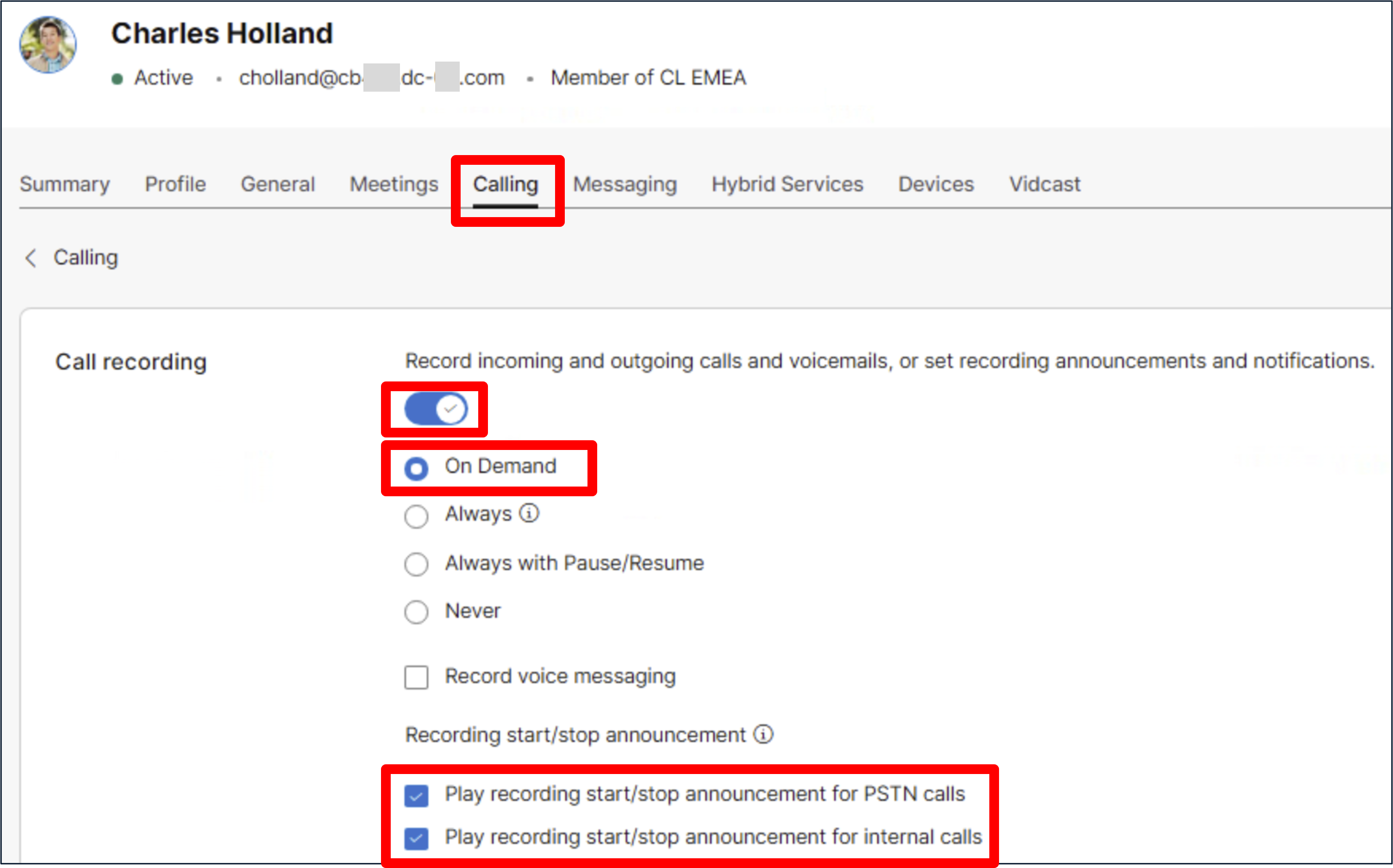This screenshot has width=1393, height=868.
Task: Click the Calling breadcrumb back link
Action: pyautogui.click(x=86, y=258)
